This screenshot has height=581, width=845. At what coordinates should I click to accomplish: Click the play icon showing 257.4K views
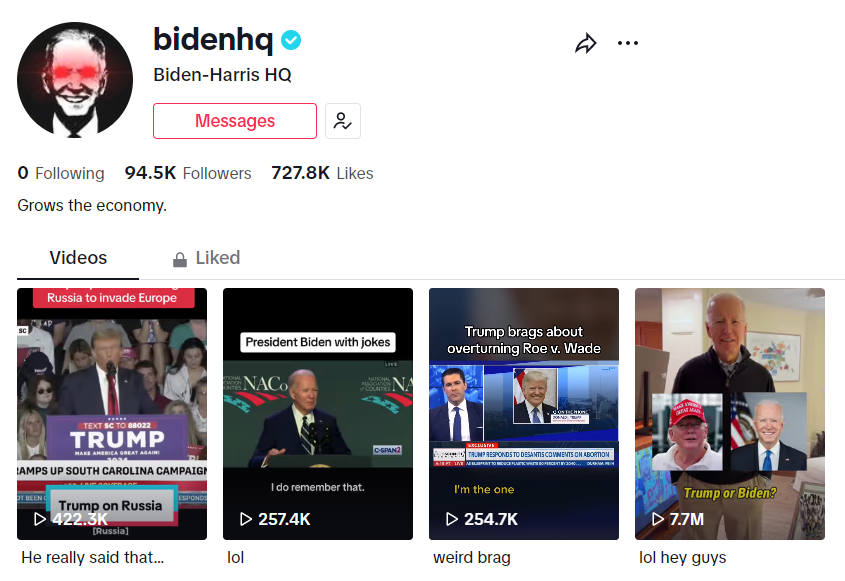[x=246, y=519]
